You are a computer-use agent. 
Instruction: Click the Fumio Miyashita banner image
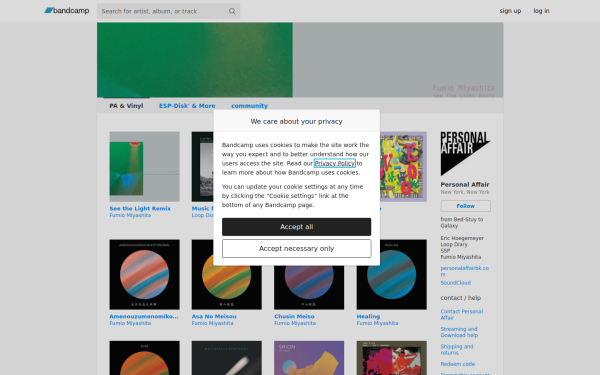point(300,60)
